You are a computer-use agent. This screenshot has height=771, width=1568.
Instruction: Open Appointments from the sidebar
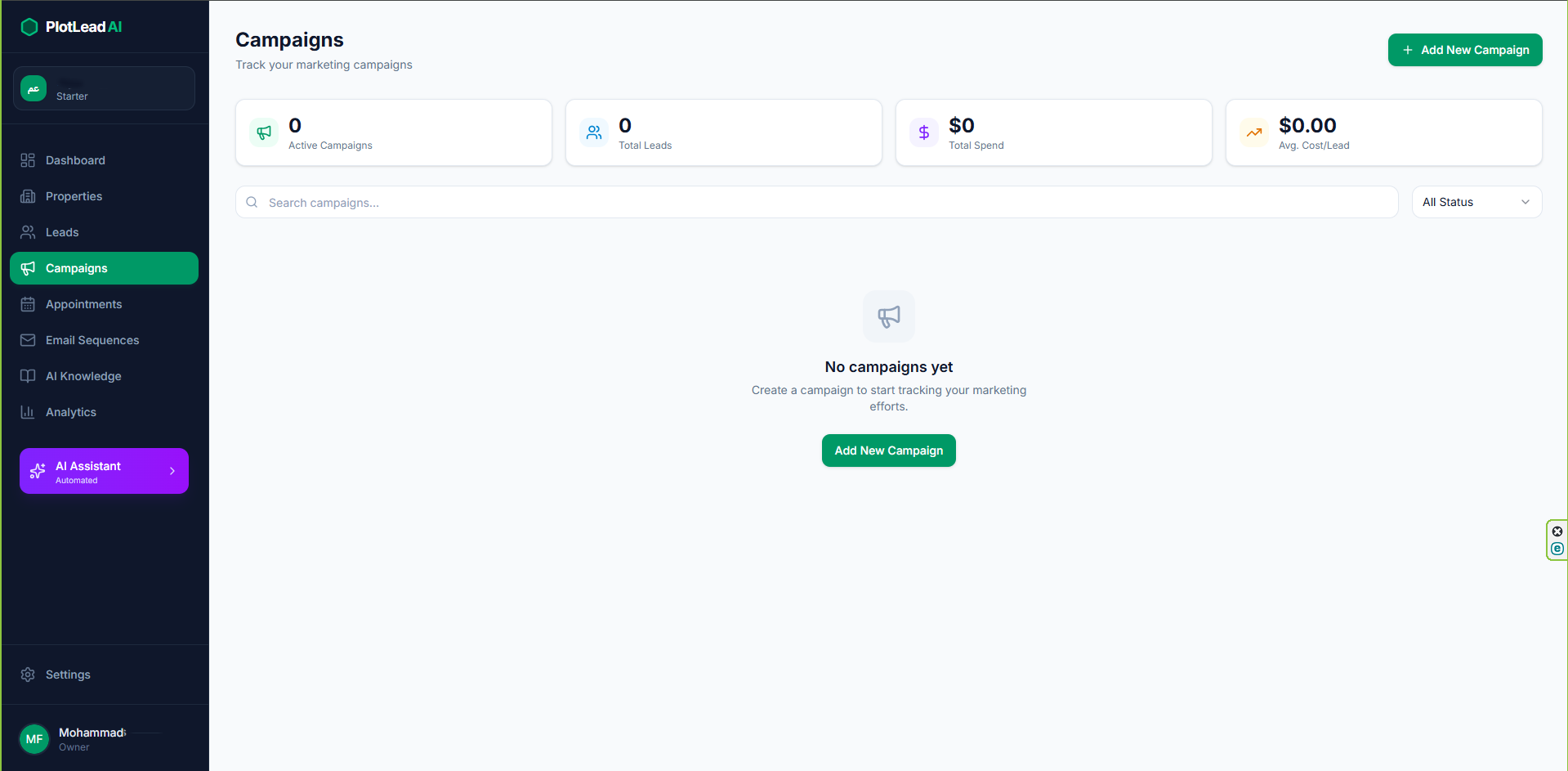[x=104, y=304]
